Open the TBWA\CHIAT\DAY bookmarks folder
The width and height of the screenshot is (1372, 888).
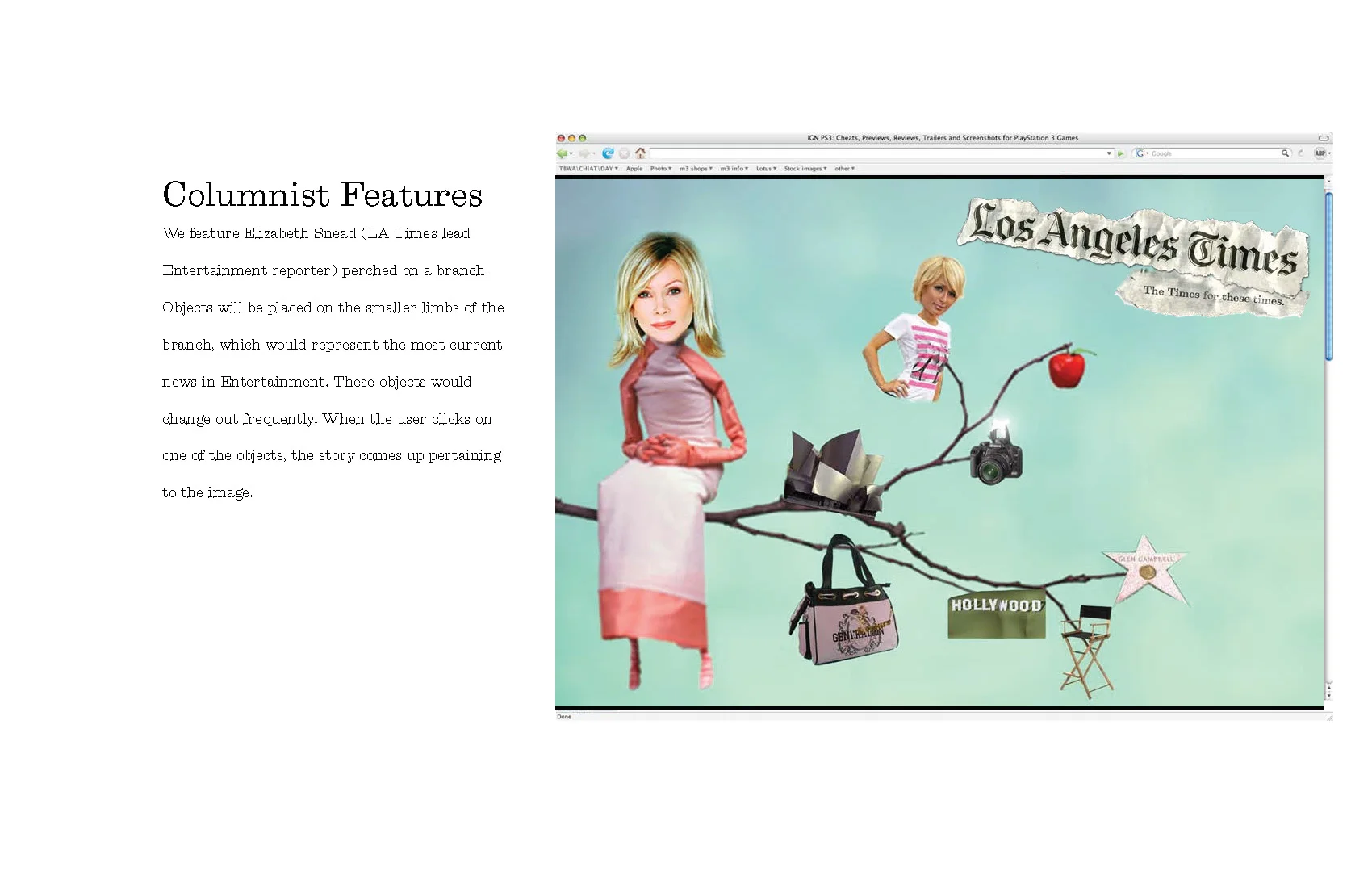588,169
